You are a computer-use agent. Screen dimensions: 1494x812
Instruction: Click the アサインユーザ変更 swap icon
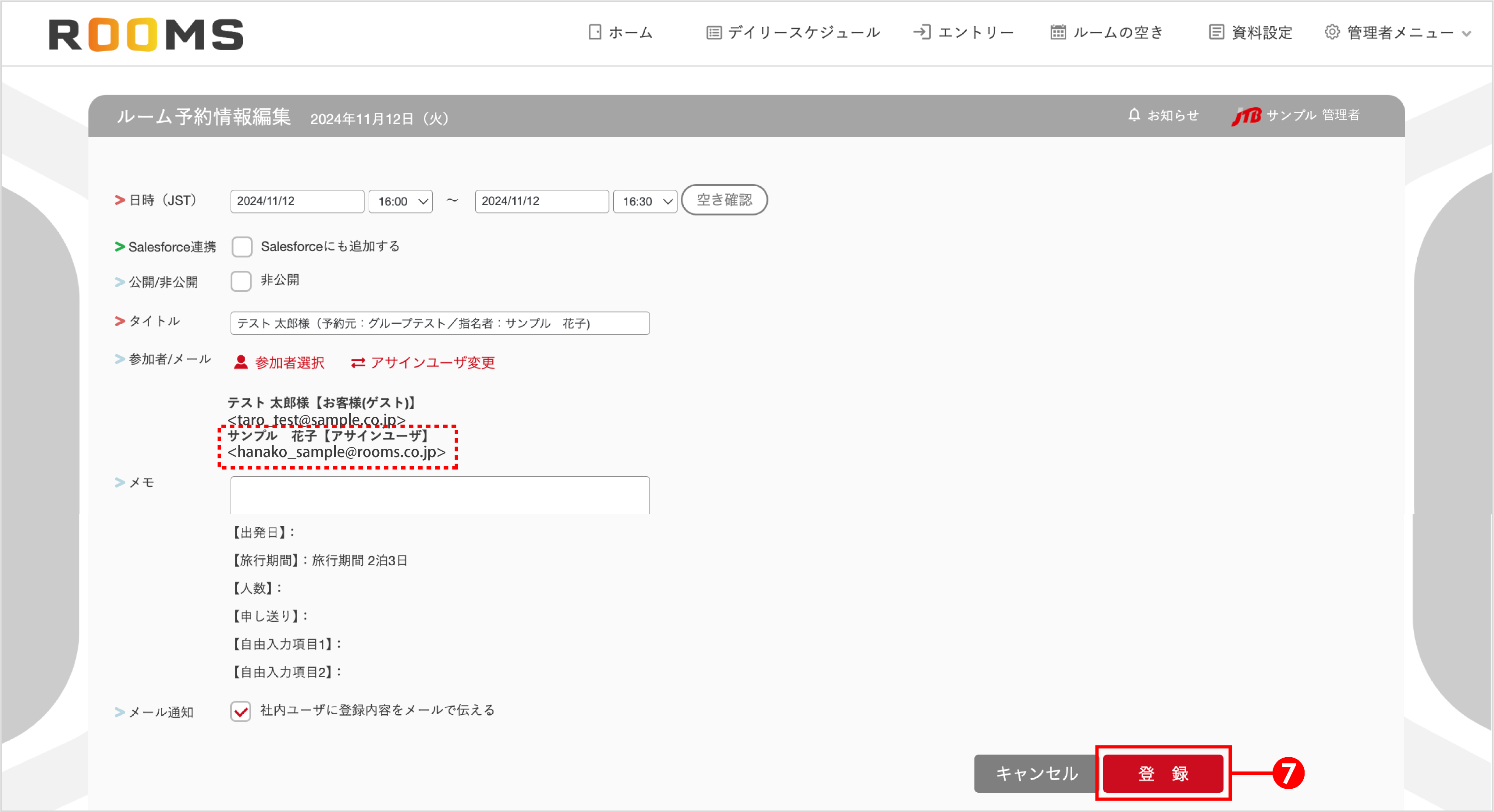point(358,363)
